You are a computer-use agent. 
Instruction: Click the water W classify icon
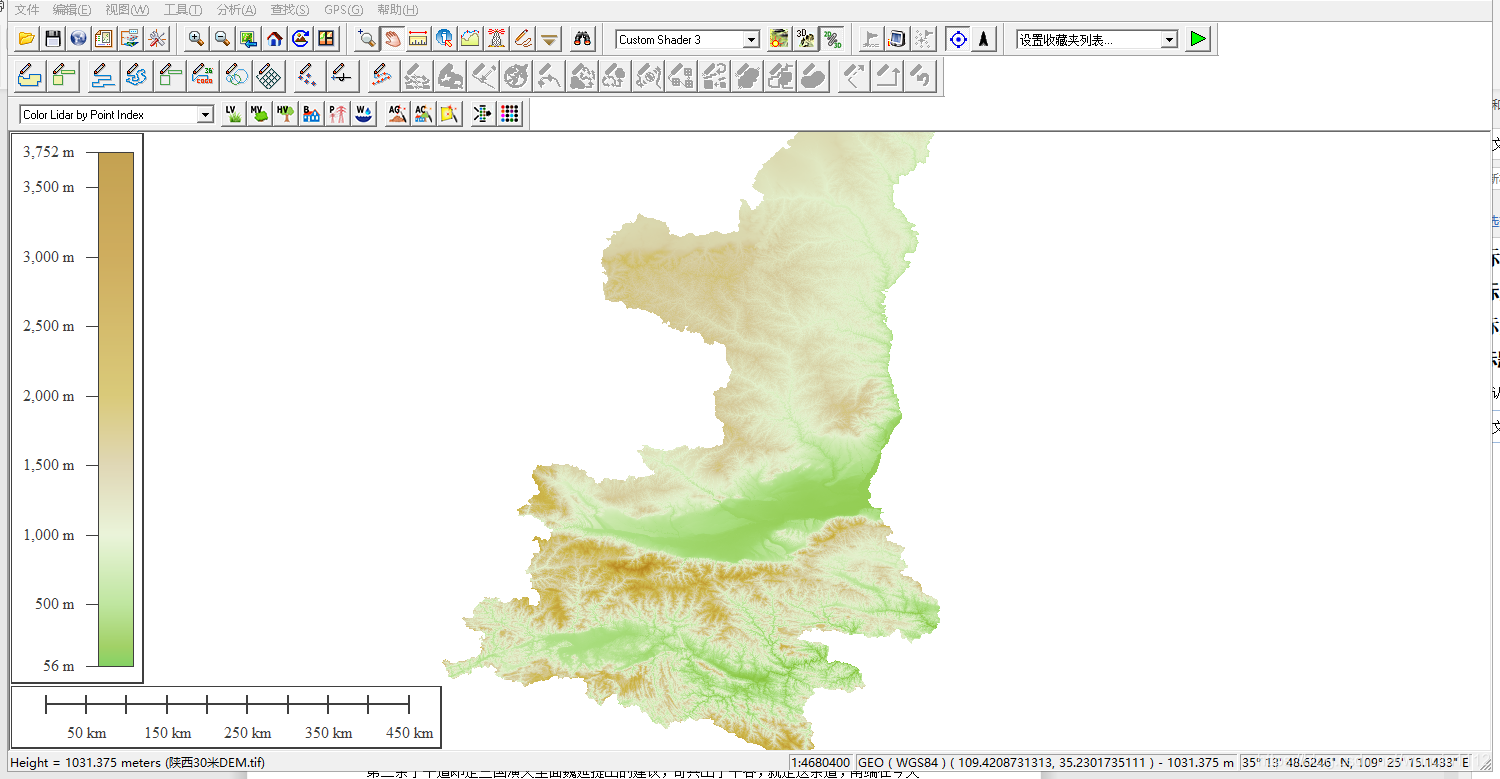363,114
